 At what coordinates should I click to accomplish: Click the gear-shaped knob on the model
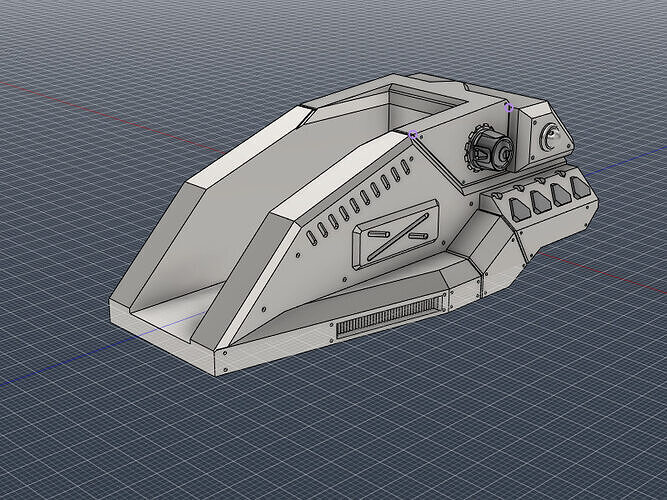pos(489,150)
